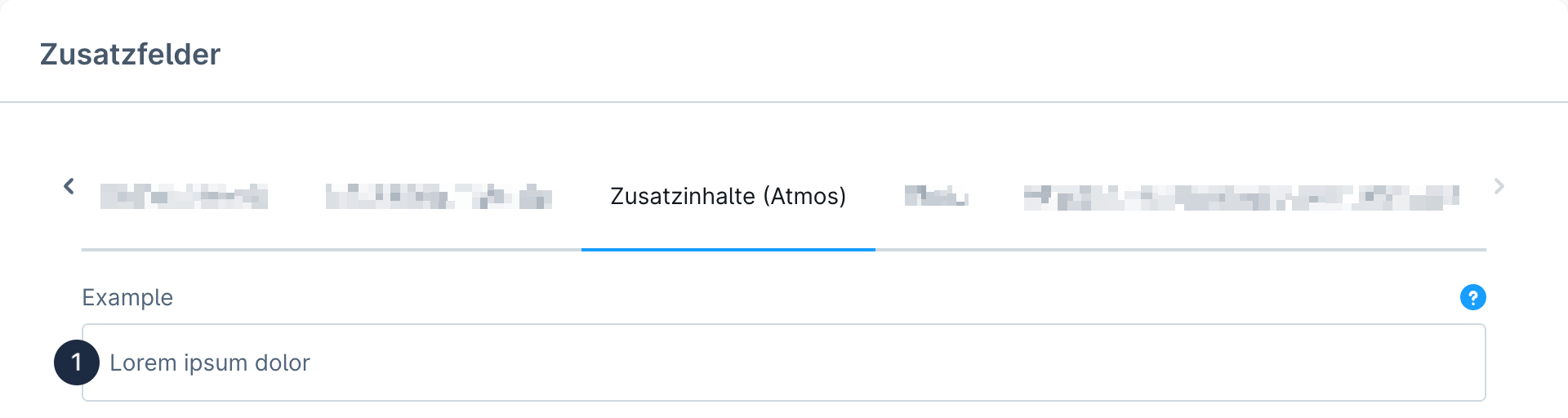The height and width of the screenshot is (418, 1568).
Task: Open the blurred tab just before Zusatzinhalte (Atmos)
Action: click(x=439, y=197)
